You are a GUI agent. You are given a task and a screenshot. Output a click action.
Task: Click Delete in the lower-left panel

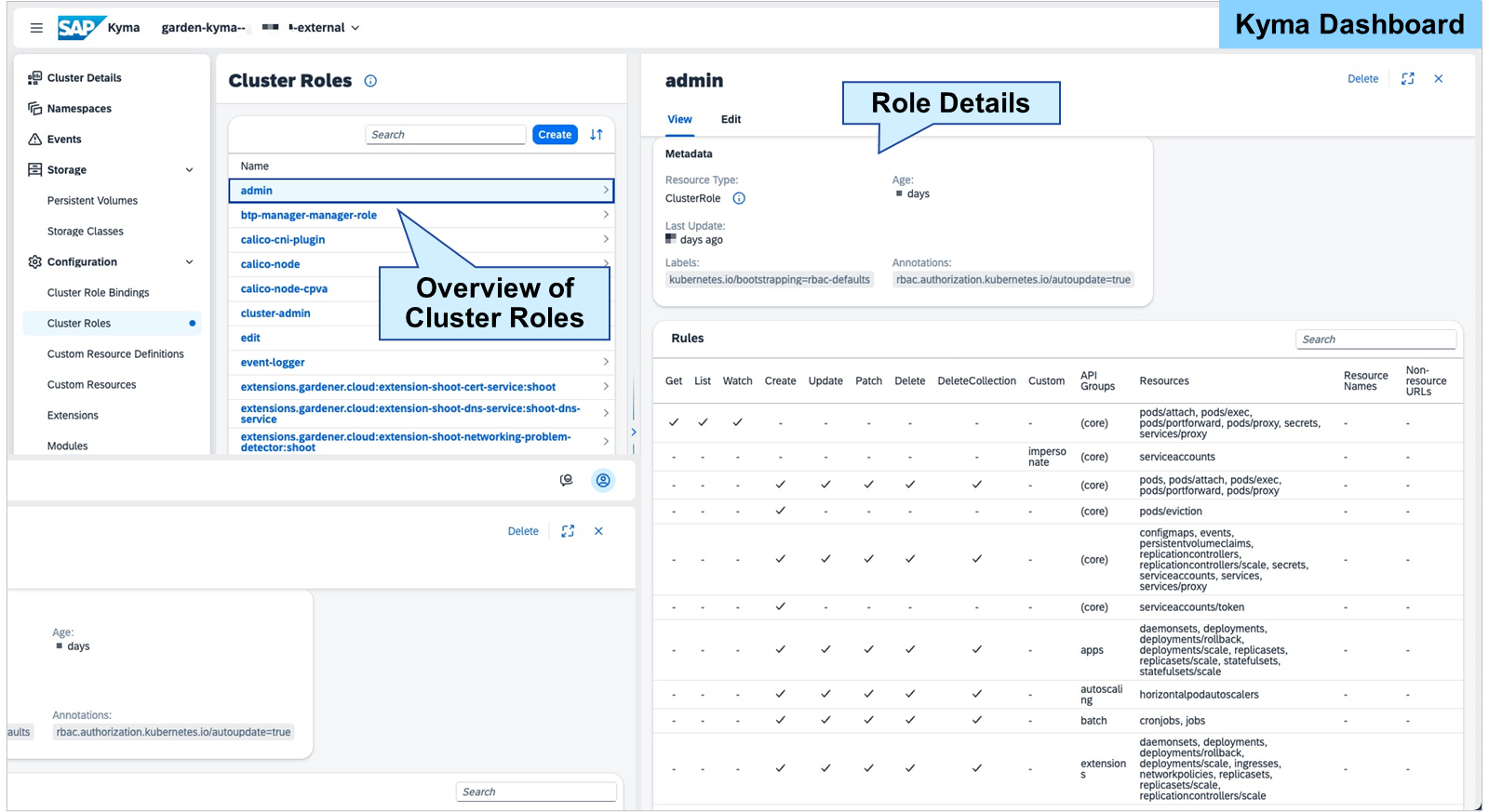tap(523, 531)
